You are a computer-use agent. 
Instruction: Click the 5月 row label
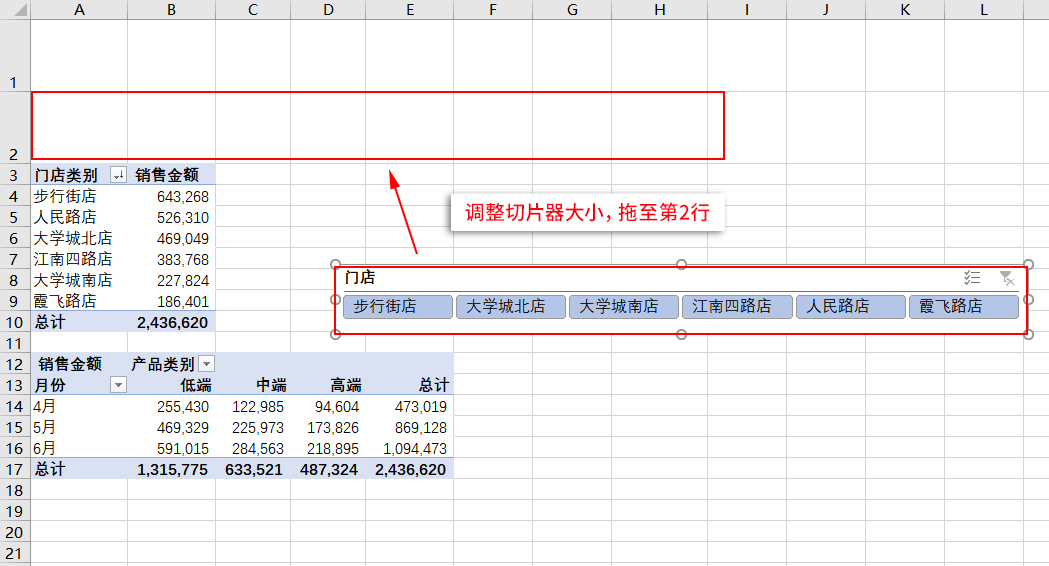[x=45, y=428]
